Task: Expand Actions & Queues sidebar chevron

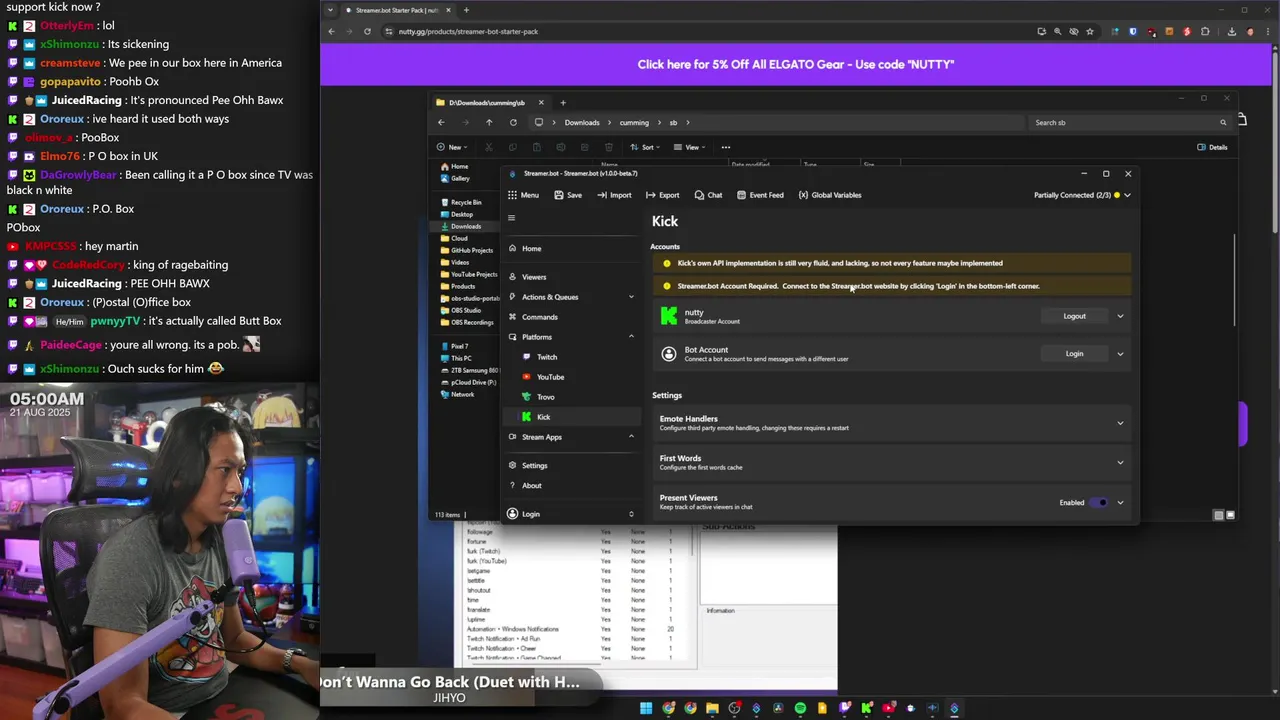Action: click(x=631, y=297)
